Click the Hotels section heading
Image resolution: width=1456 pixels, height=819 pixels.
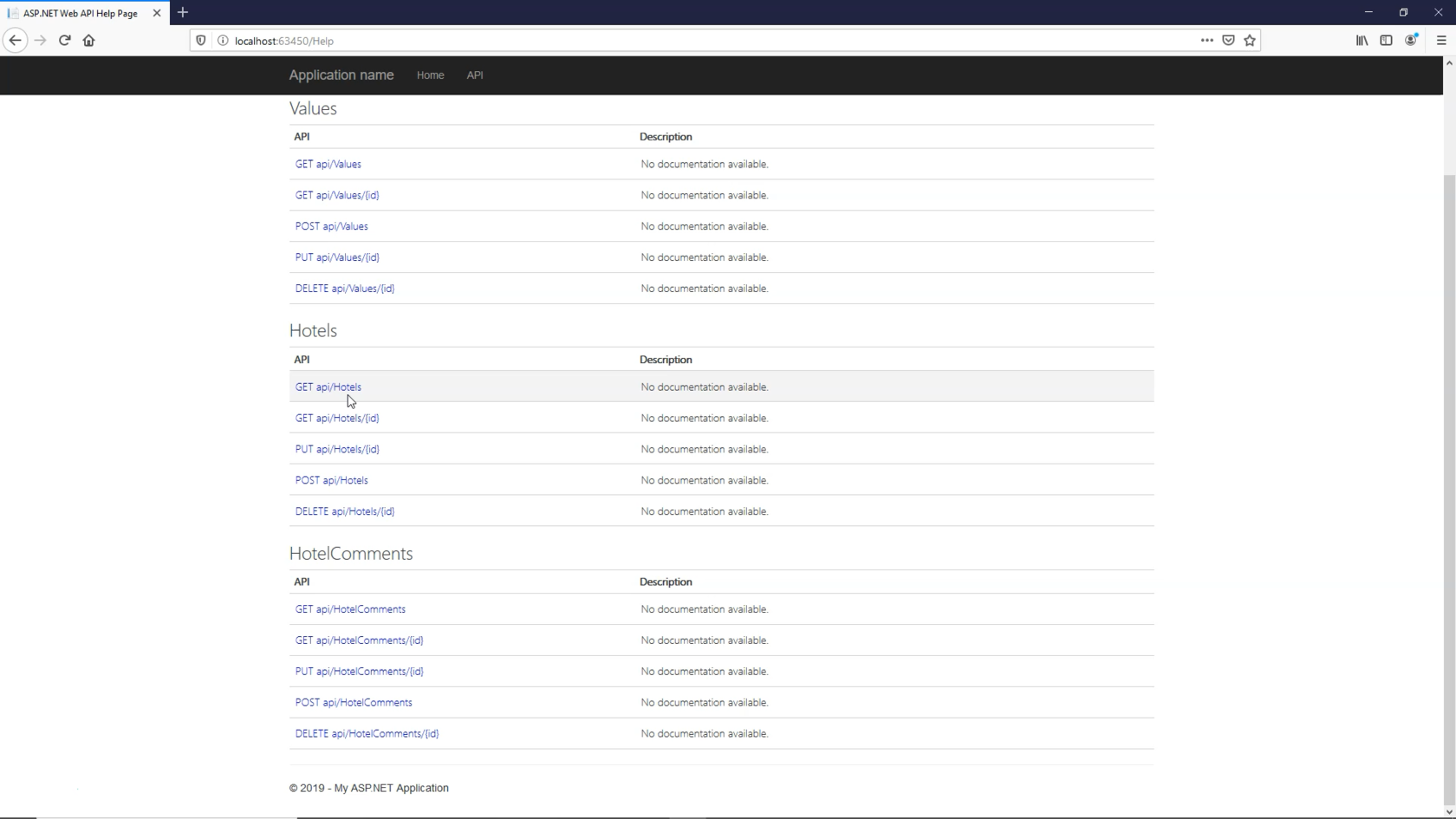coord(313,331)
